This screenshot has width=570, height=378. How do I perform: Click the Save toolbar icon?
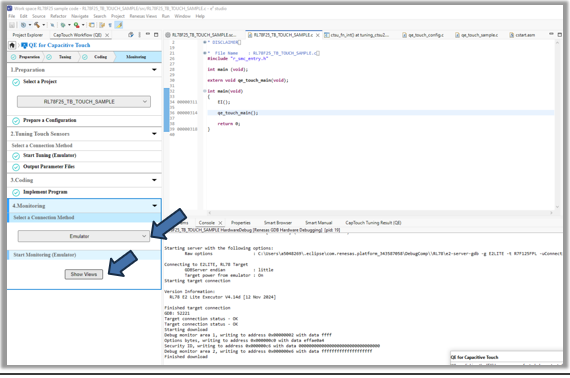pyautogui.click(x=12, y=25)
